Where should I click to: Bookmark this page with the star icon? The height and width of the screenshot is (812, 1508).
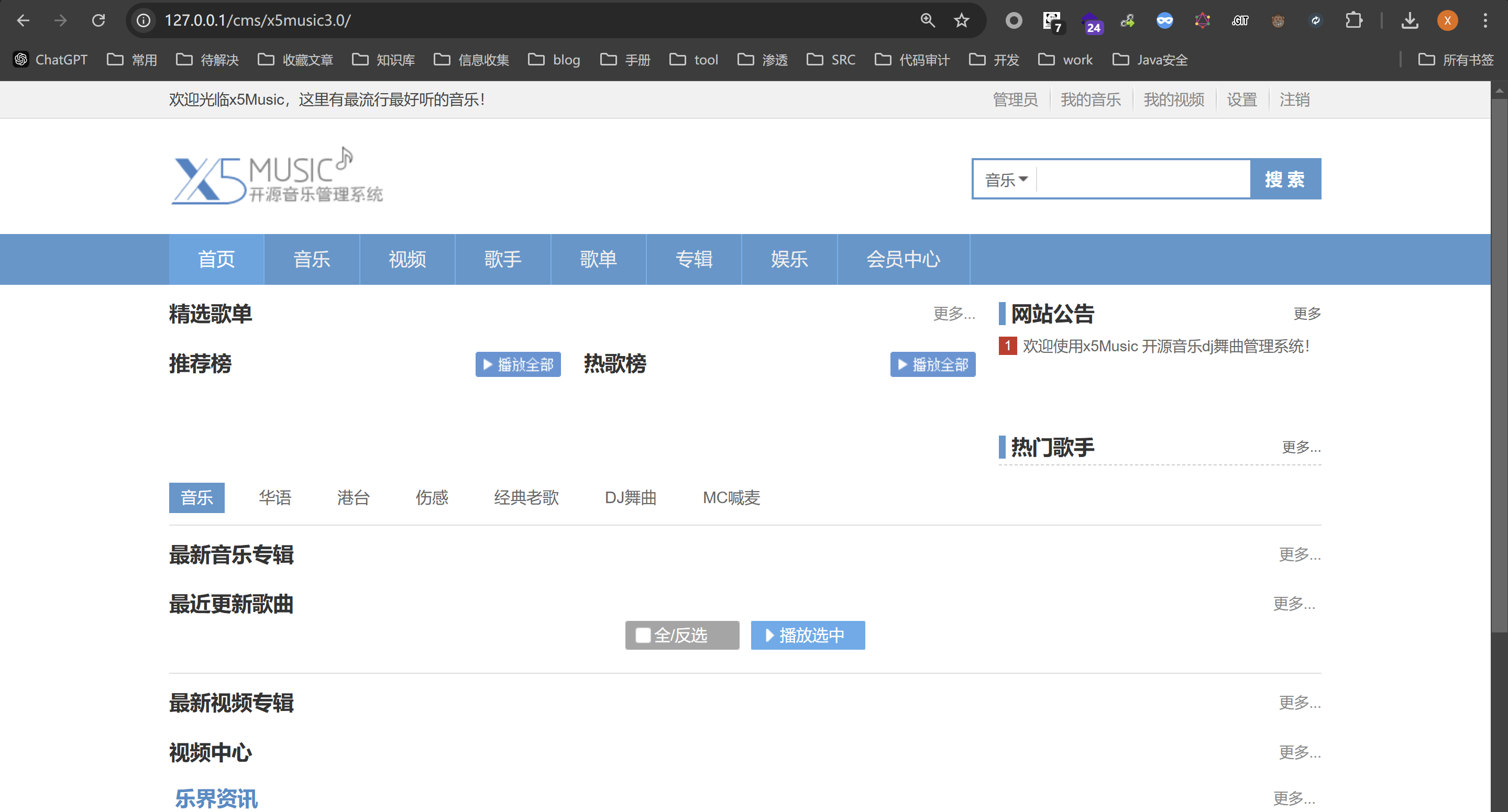tap(961, 20)
